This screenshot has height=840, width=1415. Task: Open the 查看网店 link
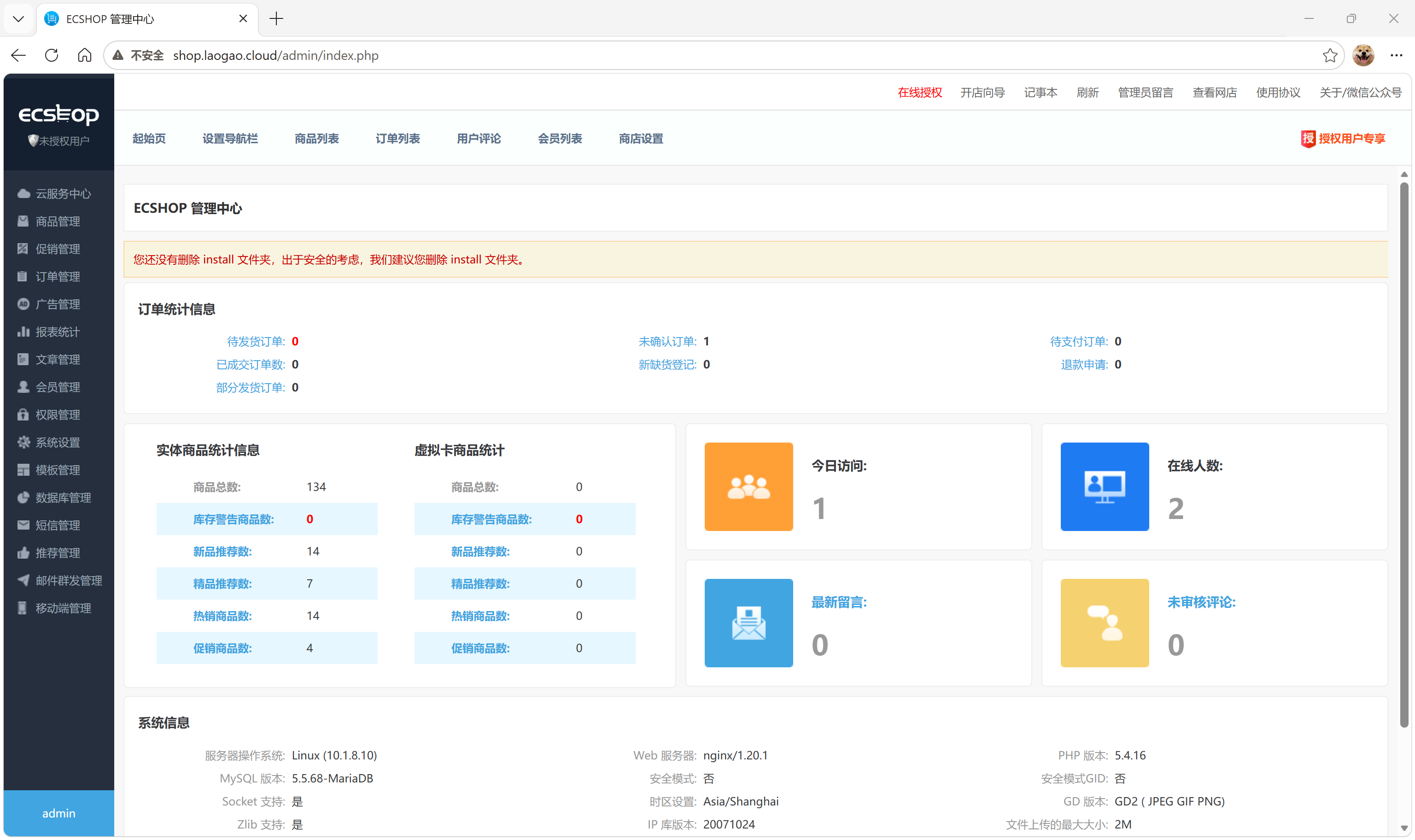(1215, 92)
